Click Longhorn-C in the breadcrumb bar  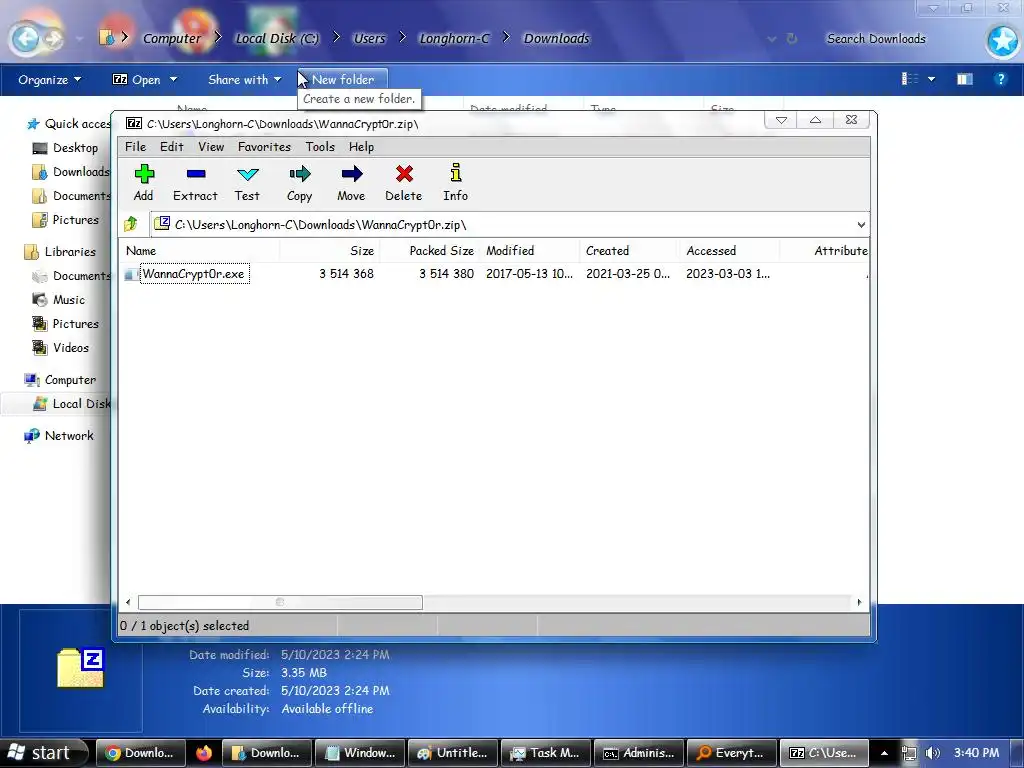454,39
